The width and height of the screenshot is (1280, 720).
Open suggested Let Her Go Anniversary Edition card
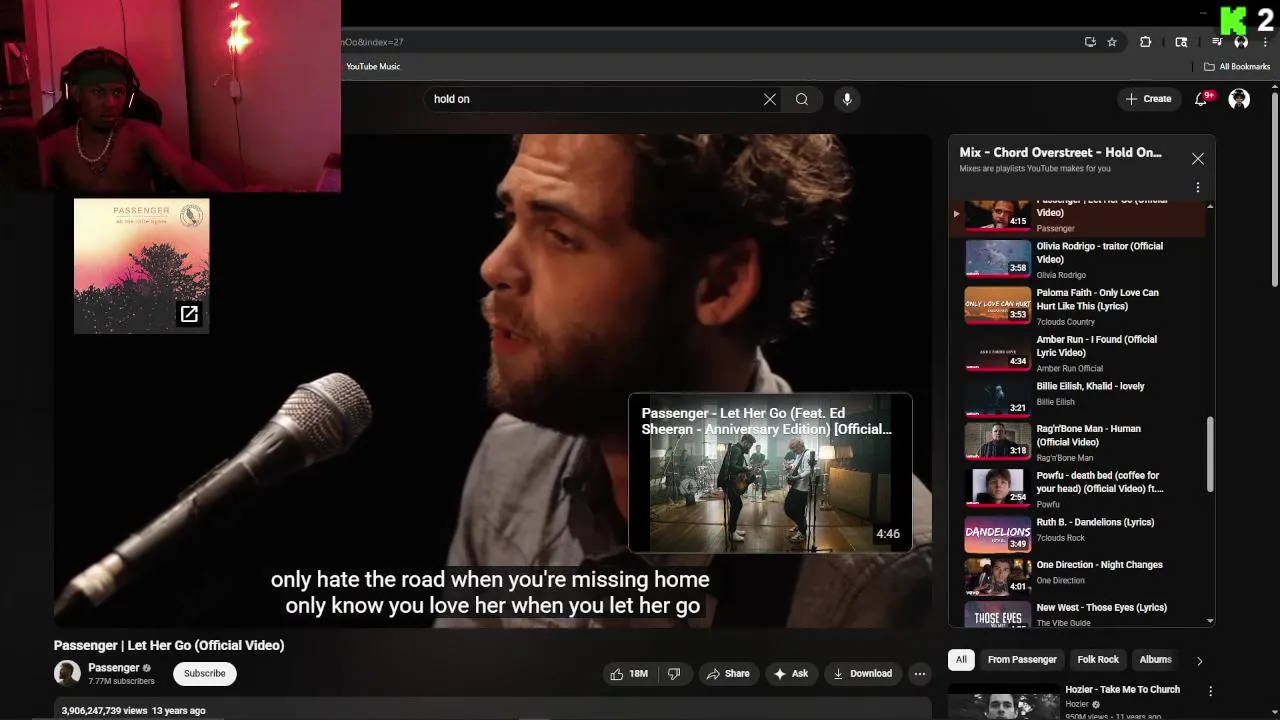(x=770, y=473)
